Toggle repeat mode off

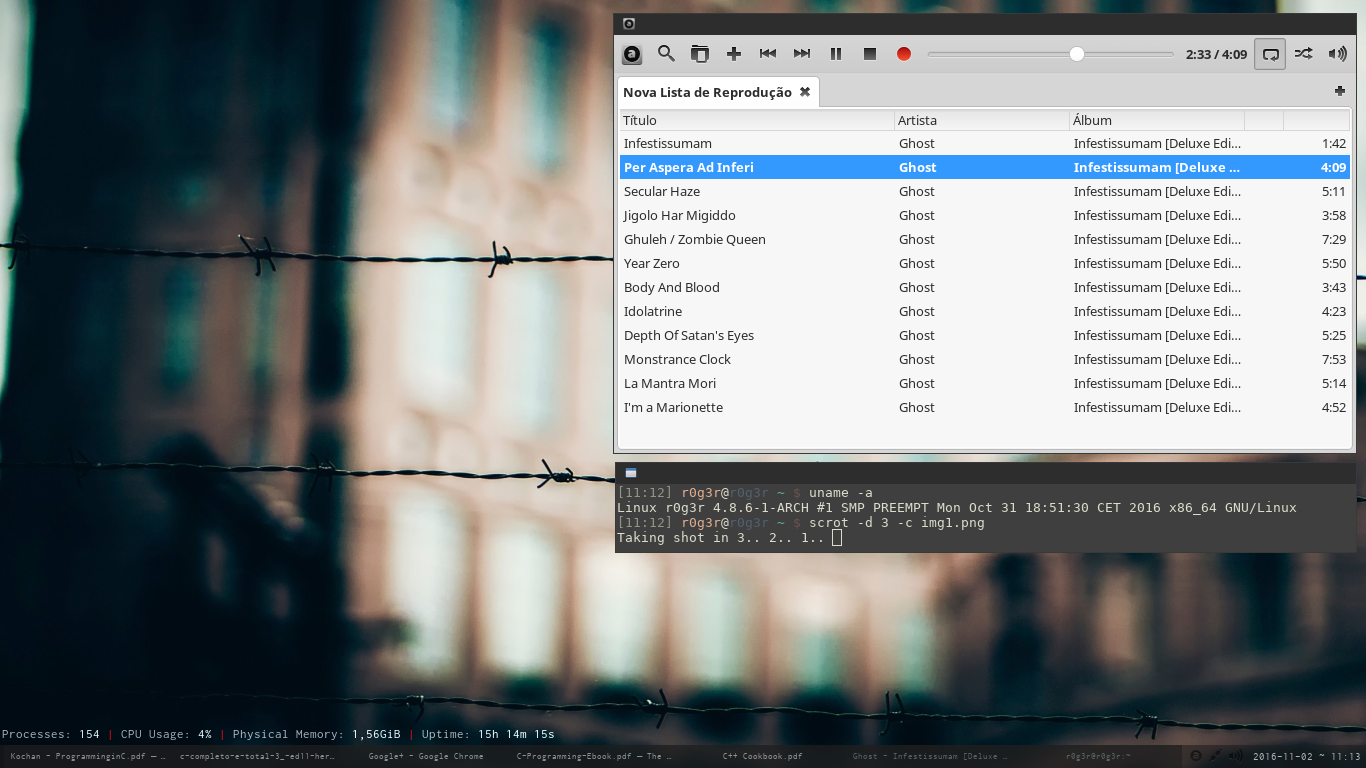pyautogui.click(x=1270, y=54)
